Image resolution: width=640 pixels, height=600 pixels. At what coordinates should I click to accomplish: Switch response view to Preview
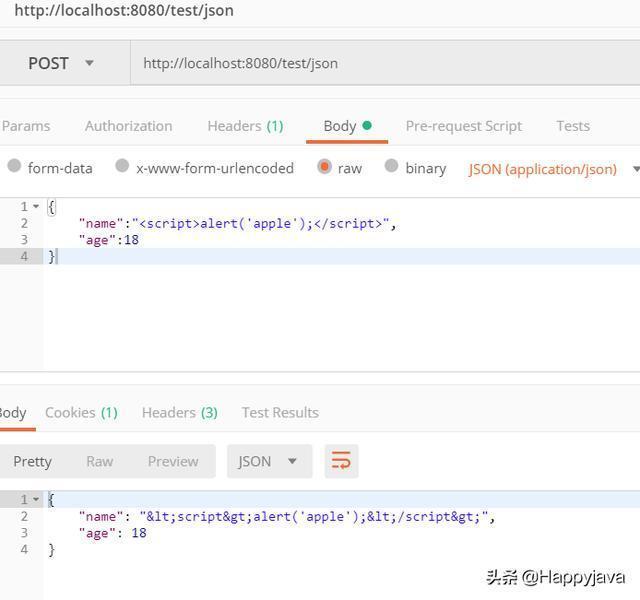(173, 462)
